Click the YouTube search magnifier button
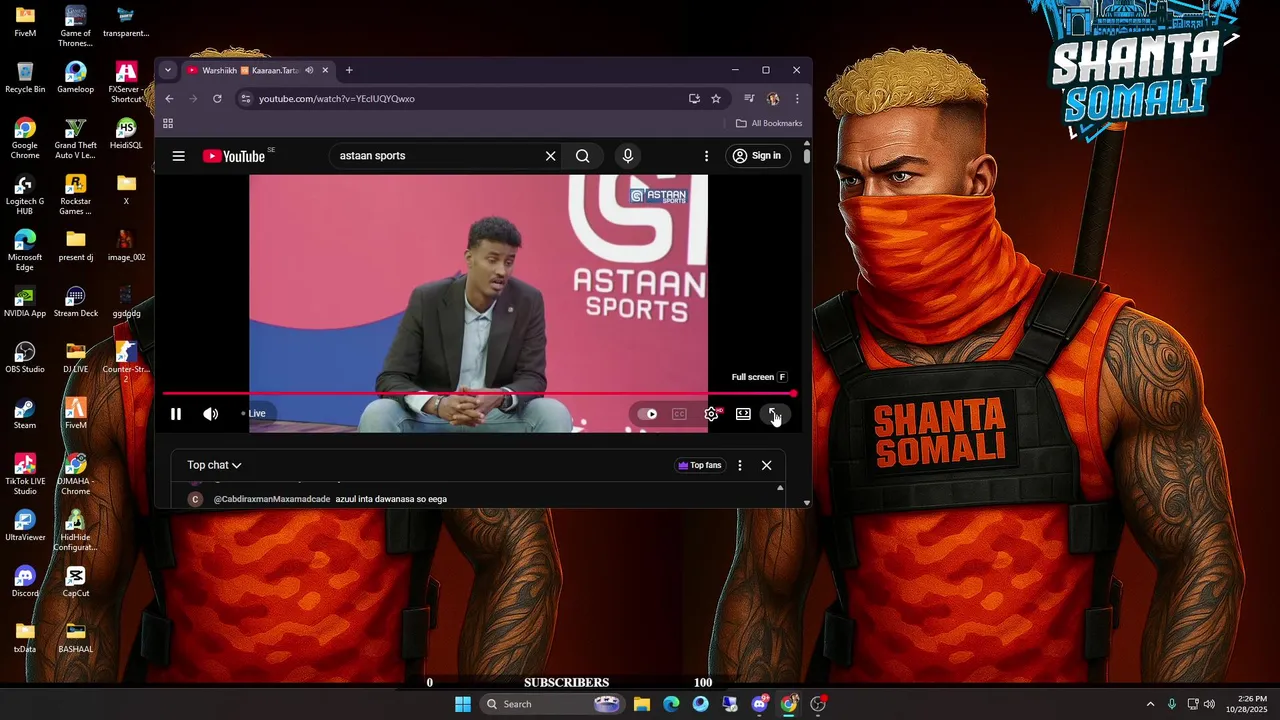This screenshot has width=1280, height=720. point(582,156)
